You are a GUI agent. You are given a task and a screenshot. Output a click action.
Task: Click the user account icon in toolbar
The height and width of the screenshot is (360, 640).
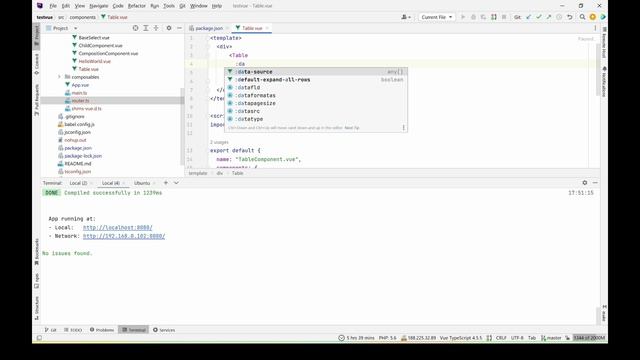[x=405, y=17]
